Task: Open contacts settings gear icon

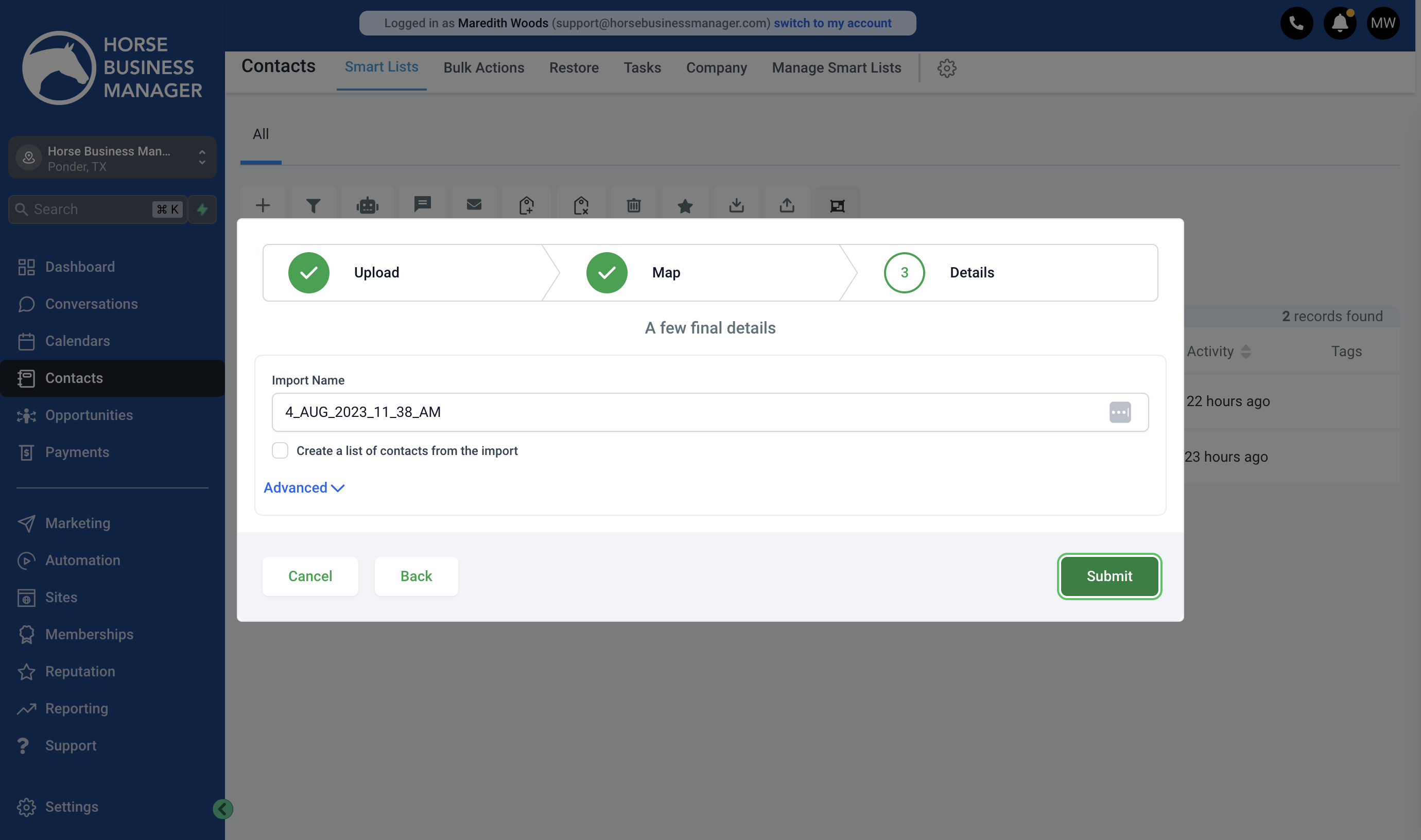Action: point(947,68)
